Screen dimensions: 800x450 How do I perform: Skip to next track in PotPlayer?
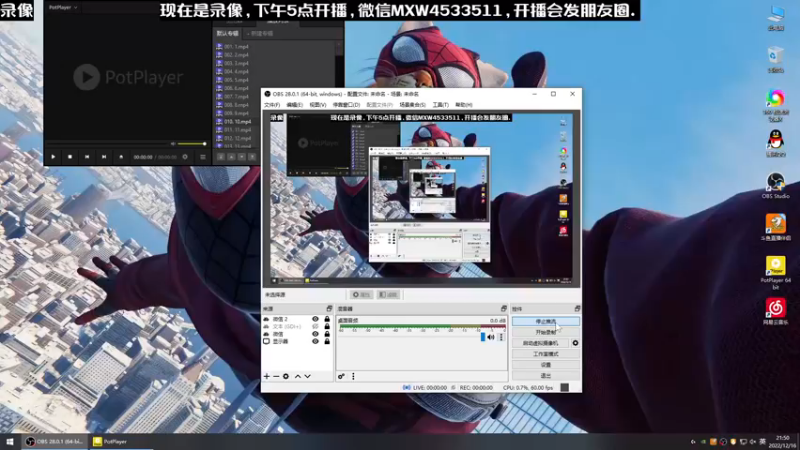click(104, 157)
